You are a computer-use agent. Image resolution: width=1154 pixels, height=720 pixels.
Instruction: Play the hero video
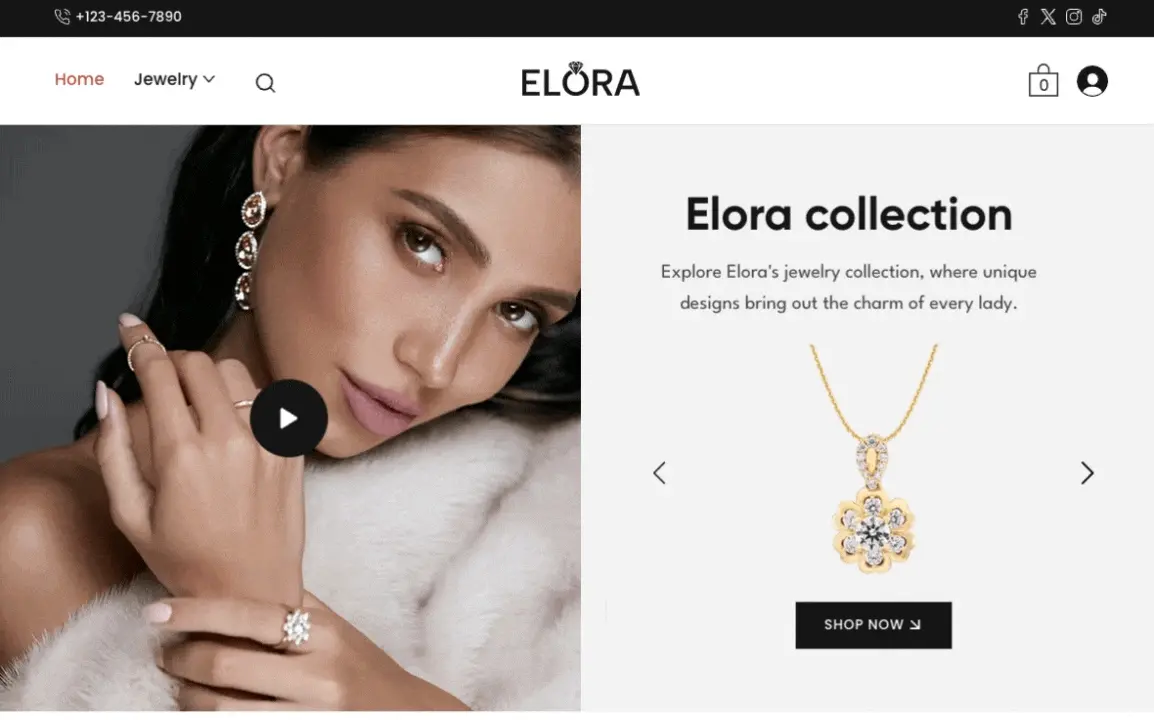point(288,418)
